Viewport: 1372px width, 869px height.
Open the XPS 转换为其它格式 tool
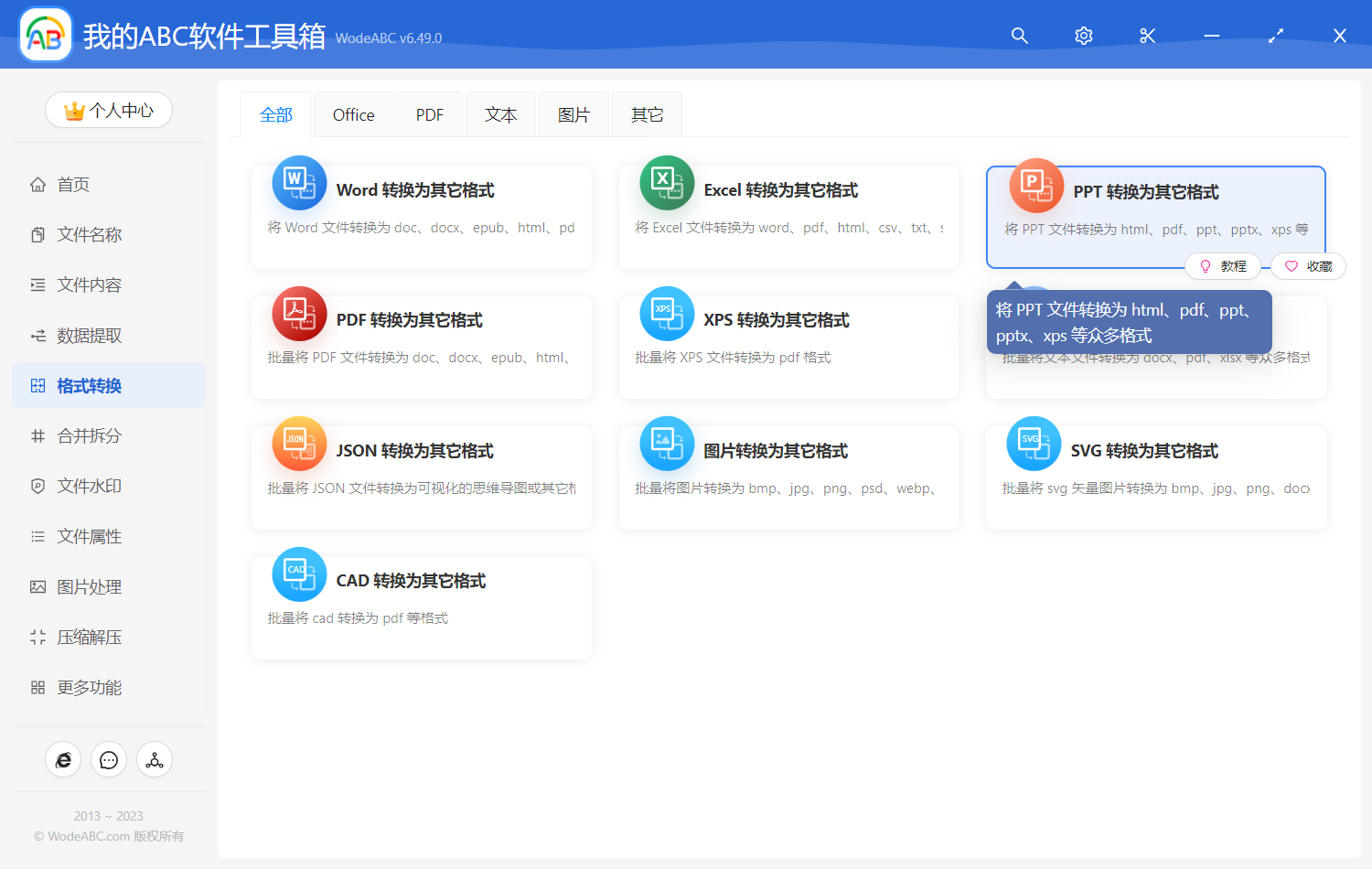click(788, 347)
